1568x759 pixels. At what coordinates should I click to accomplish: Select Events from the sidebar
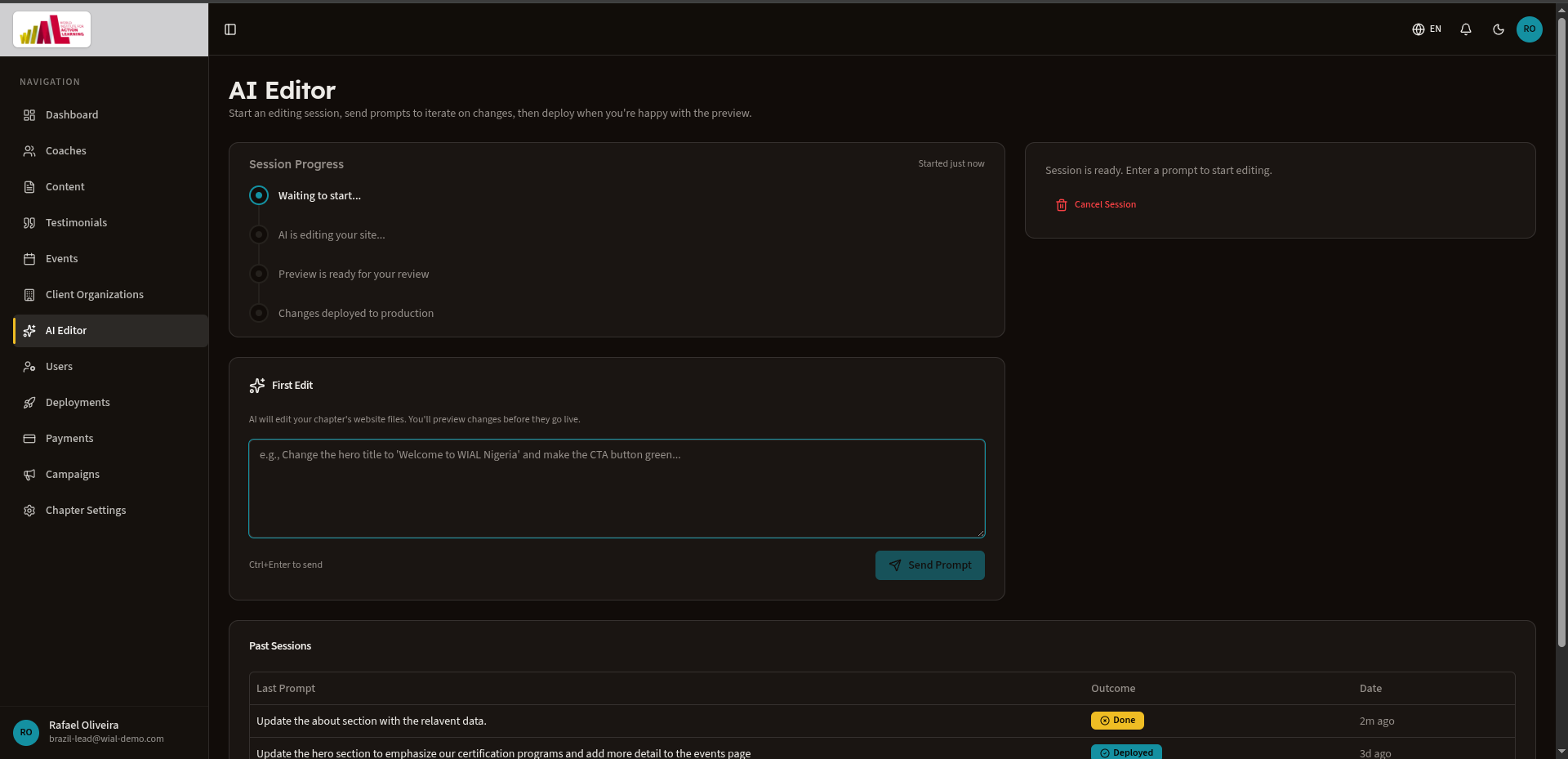(x=110, y=259)
